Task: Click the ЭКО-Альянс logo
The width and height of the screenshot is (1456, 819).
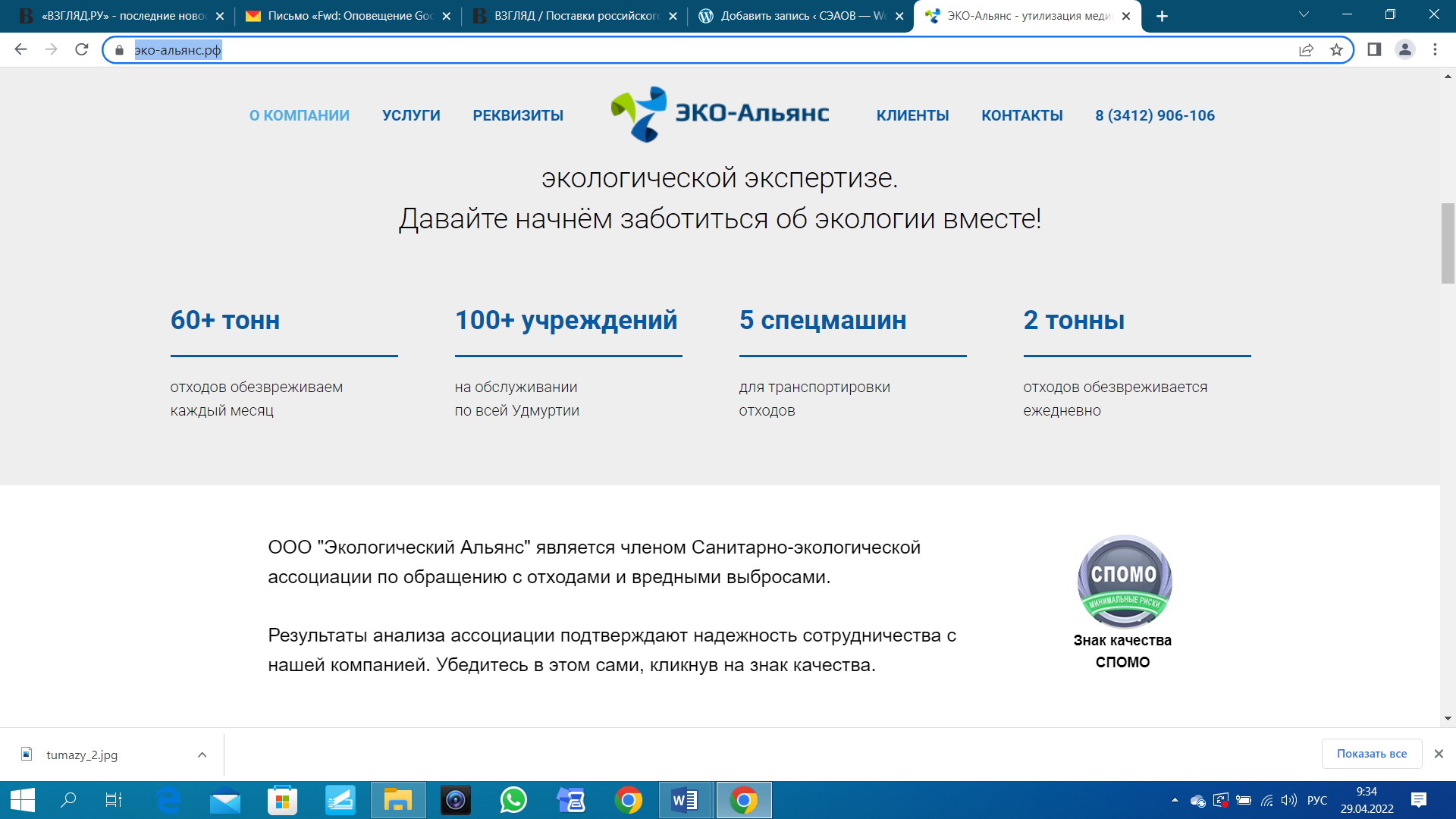Action: pyautogui.click(x=720, y=114)
